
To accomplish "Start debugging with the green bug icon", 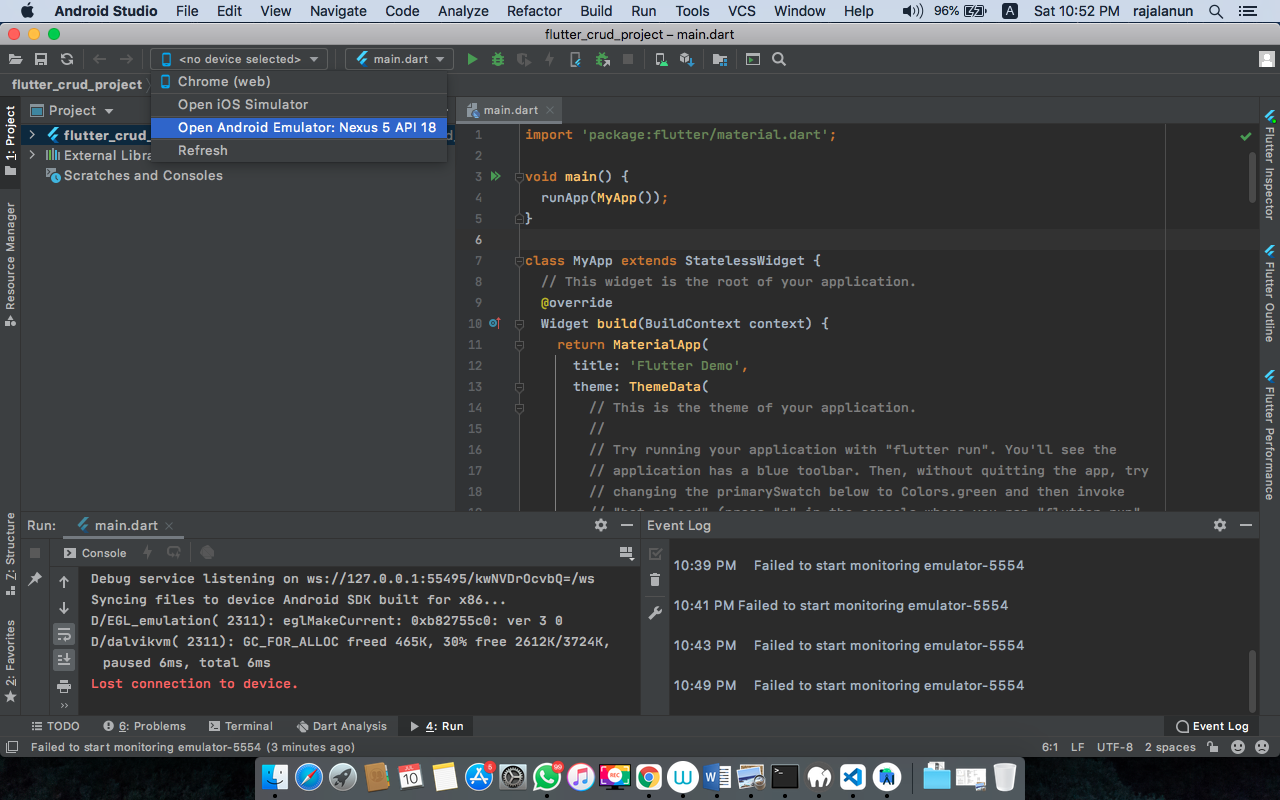I will coord(498,59).
